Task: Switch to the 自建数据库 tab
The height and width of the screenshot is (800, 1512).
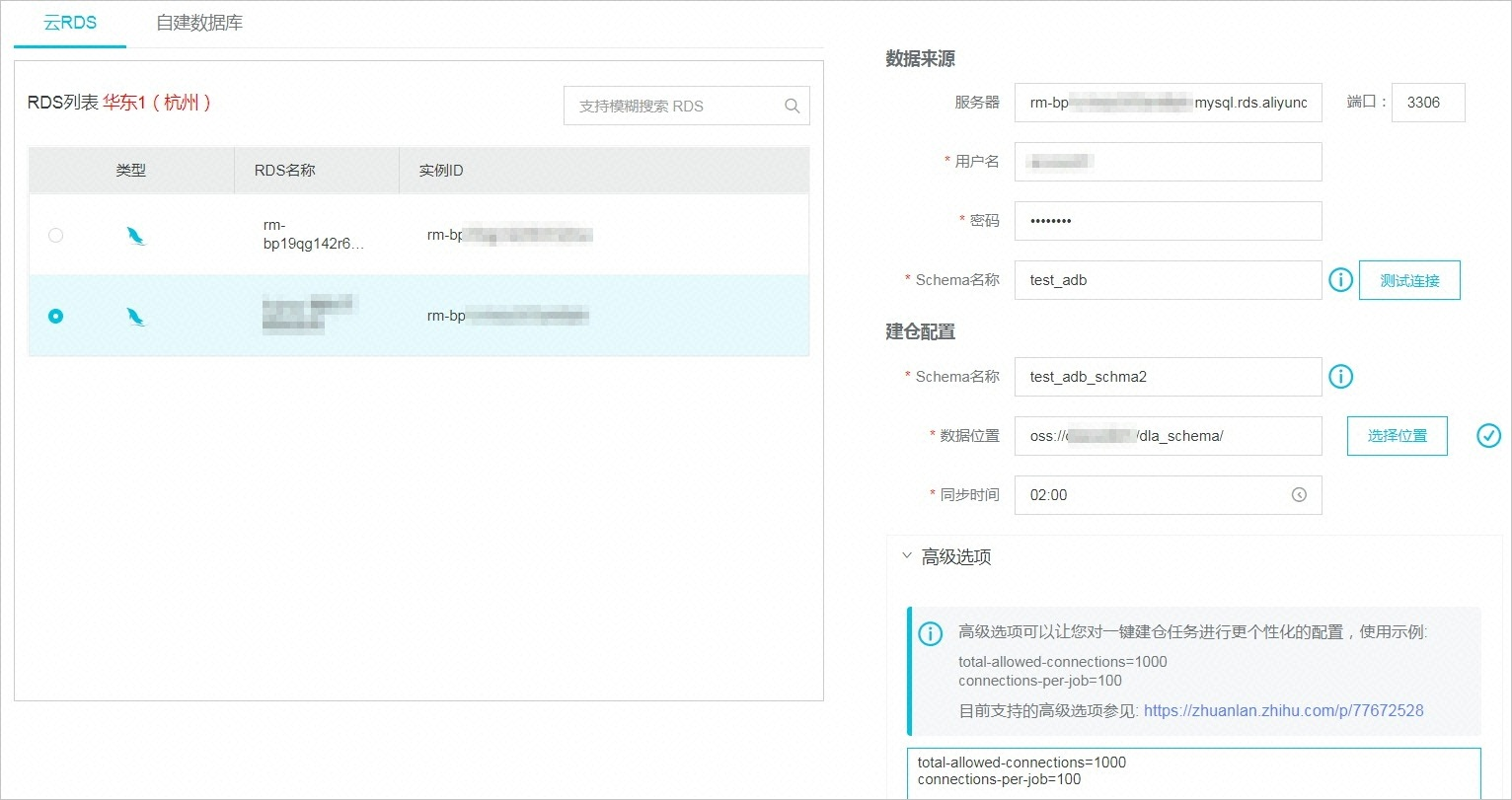Action: (199, 23)
